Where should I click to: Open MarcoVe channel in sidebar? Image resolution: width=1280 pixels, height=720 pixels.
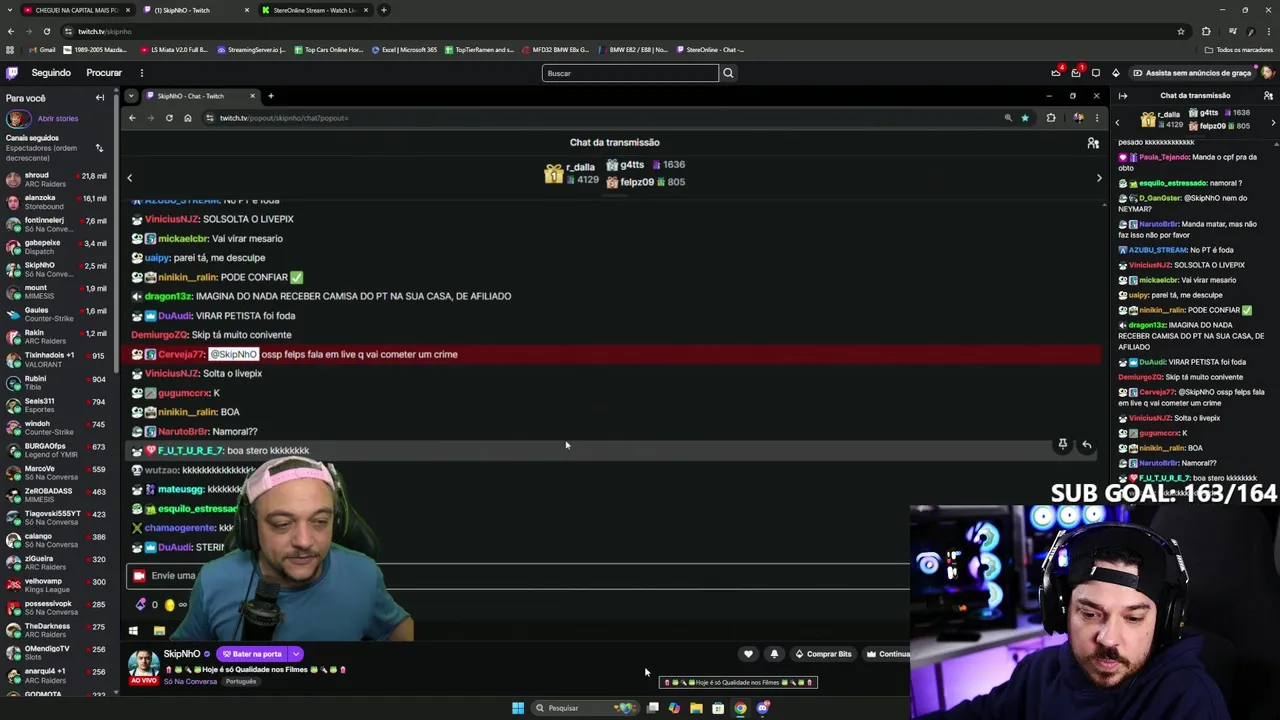pyautogui.click(x=56, y=472)
